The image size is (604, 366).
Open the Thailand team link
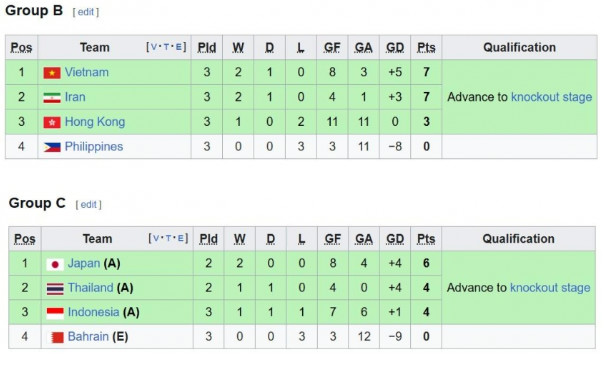(x=91, y=288)
